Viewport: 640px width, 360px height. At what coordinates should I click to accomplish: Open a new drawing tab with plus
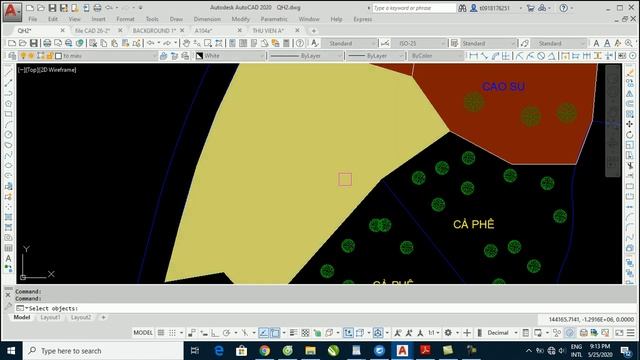pos(313,31)
